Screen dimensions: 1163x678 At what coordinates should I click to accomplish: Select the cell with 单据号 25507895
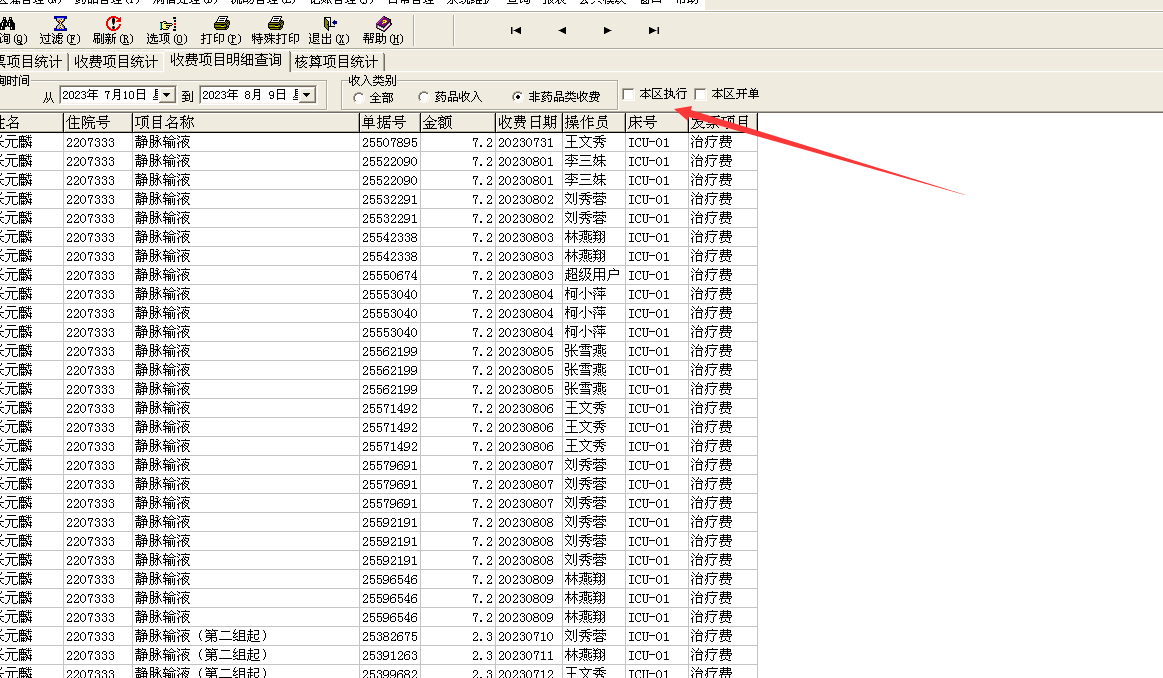389,142
